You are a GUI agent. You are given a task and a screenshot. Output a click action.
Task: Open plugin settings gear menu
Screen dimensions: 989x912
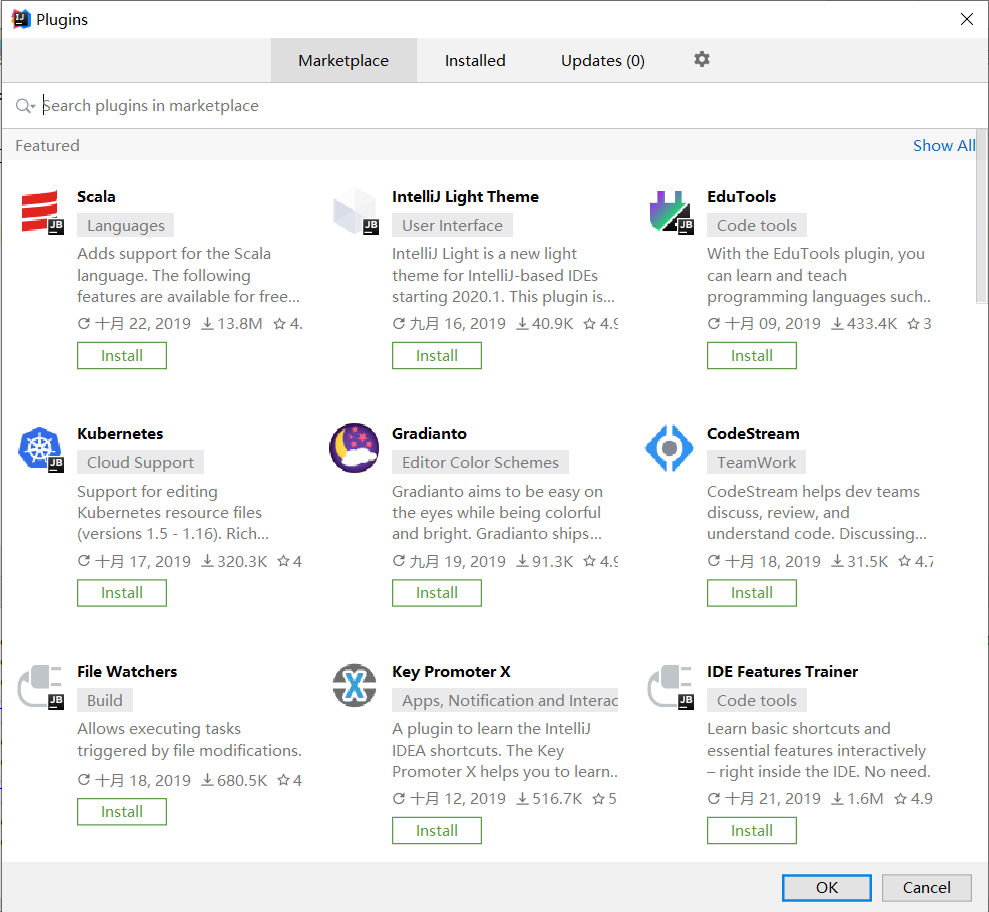(702, 59)
